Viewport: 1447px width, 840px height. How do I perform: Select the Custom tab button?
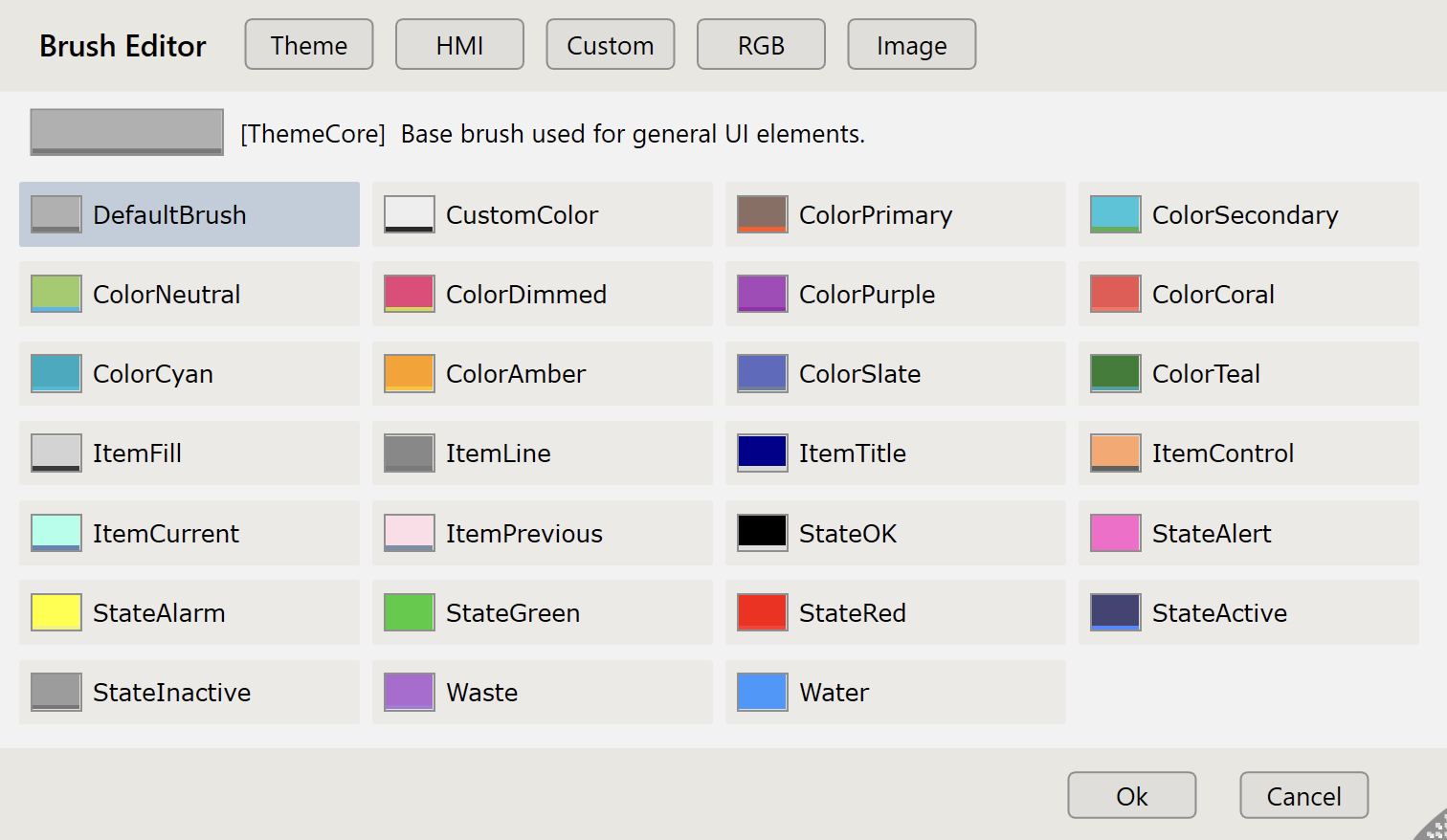click(x=610, y=45)
